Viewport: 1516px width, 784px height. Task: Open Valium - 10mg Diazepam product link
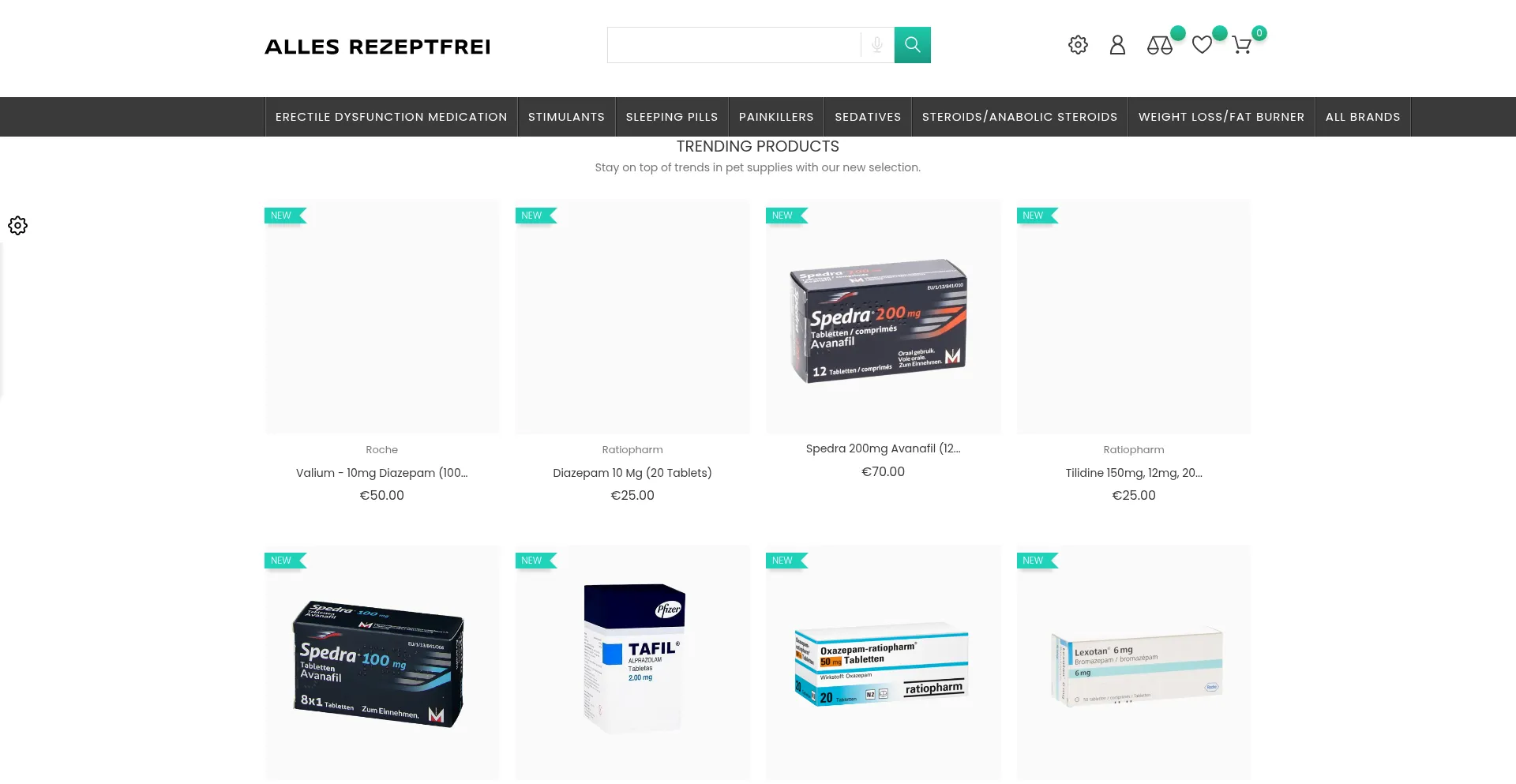tap(382, 473)
